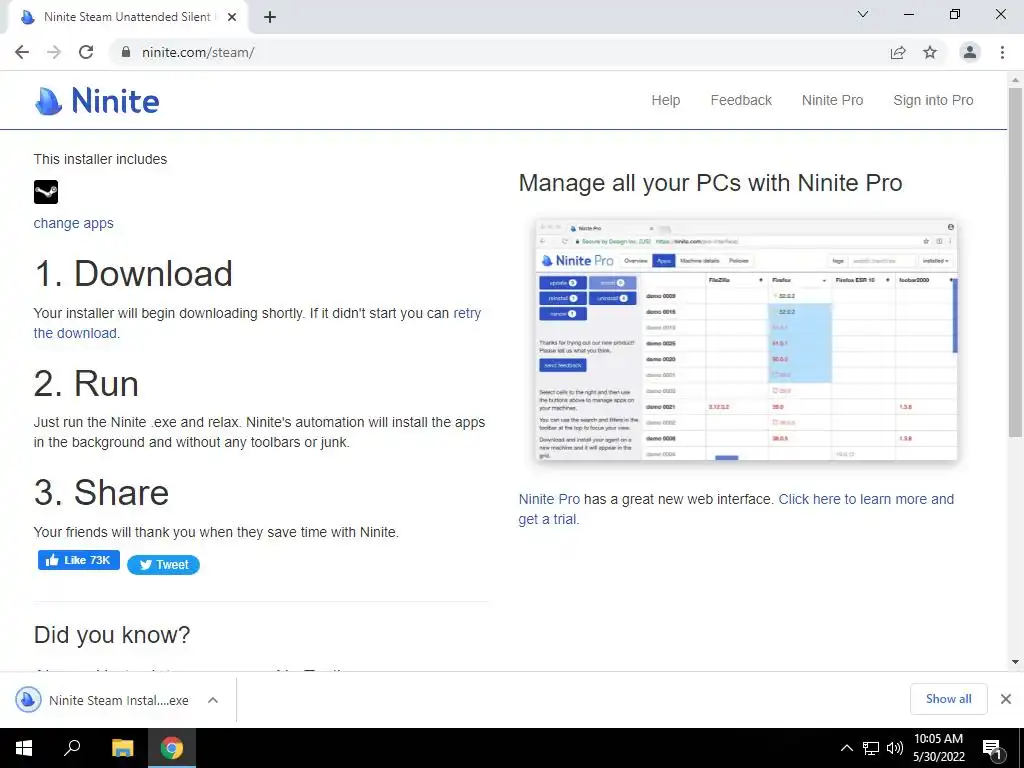Click the scrollbar up arrow

tap(1015, 79)
